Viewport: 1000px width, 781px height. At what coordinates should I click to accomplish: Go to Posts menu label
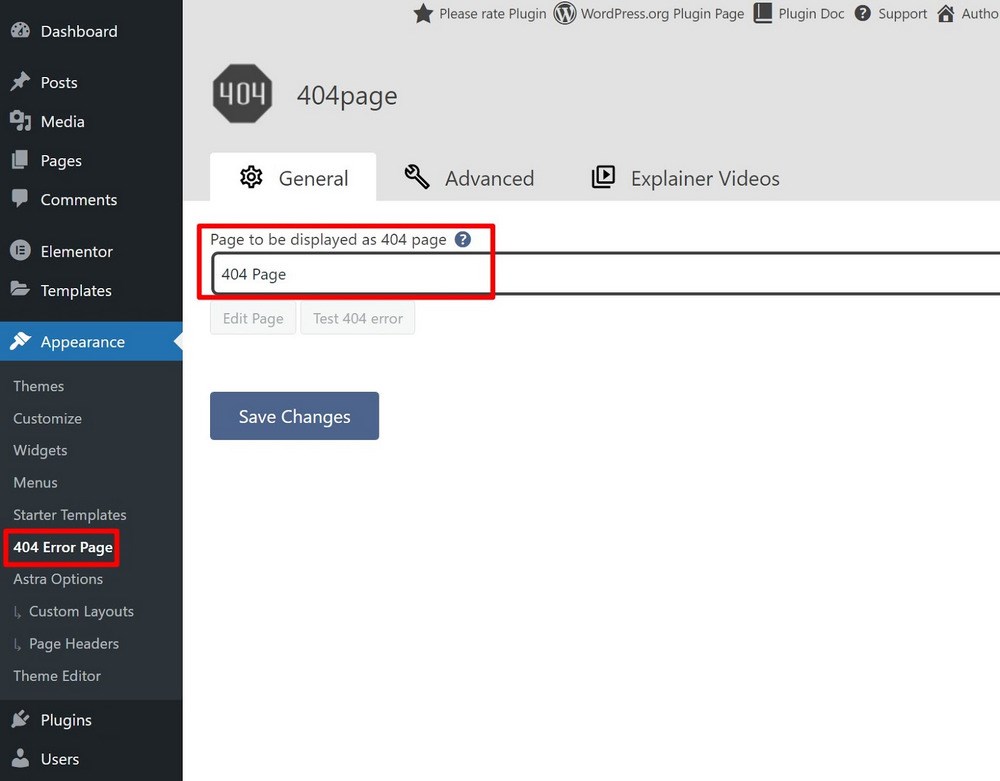(59, 83)
